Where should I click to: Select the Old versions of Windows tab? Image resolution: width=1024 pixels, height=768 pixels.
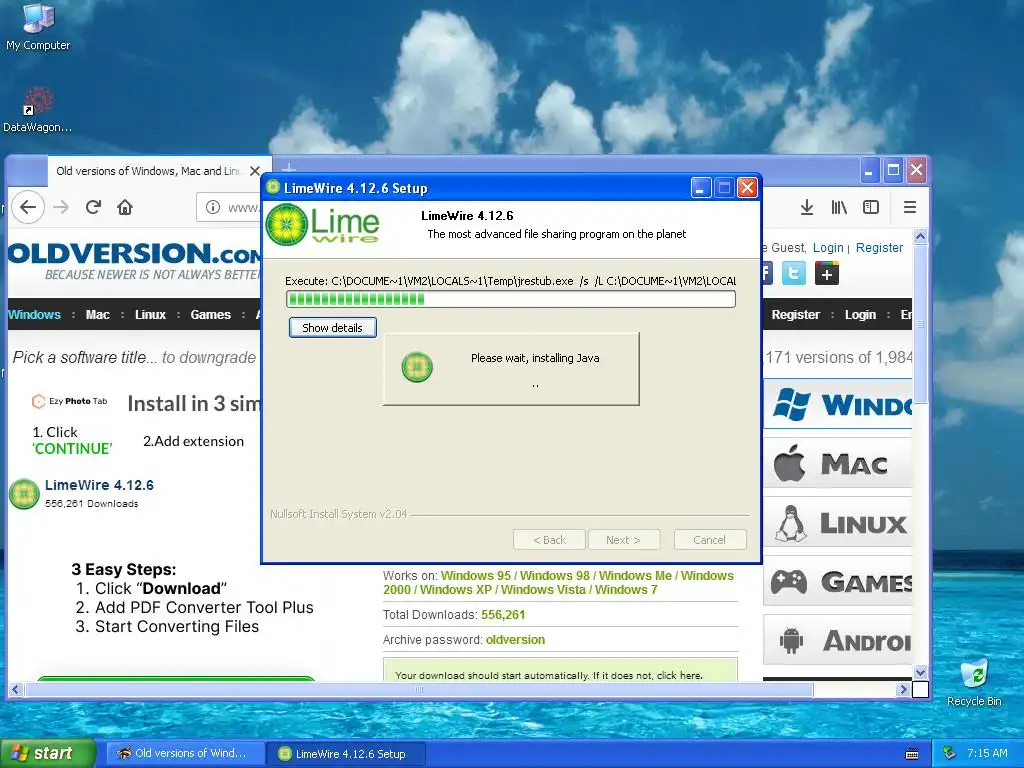tap(149, 171)
